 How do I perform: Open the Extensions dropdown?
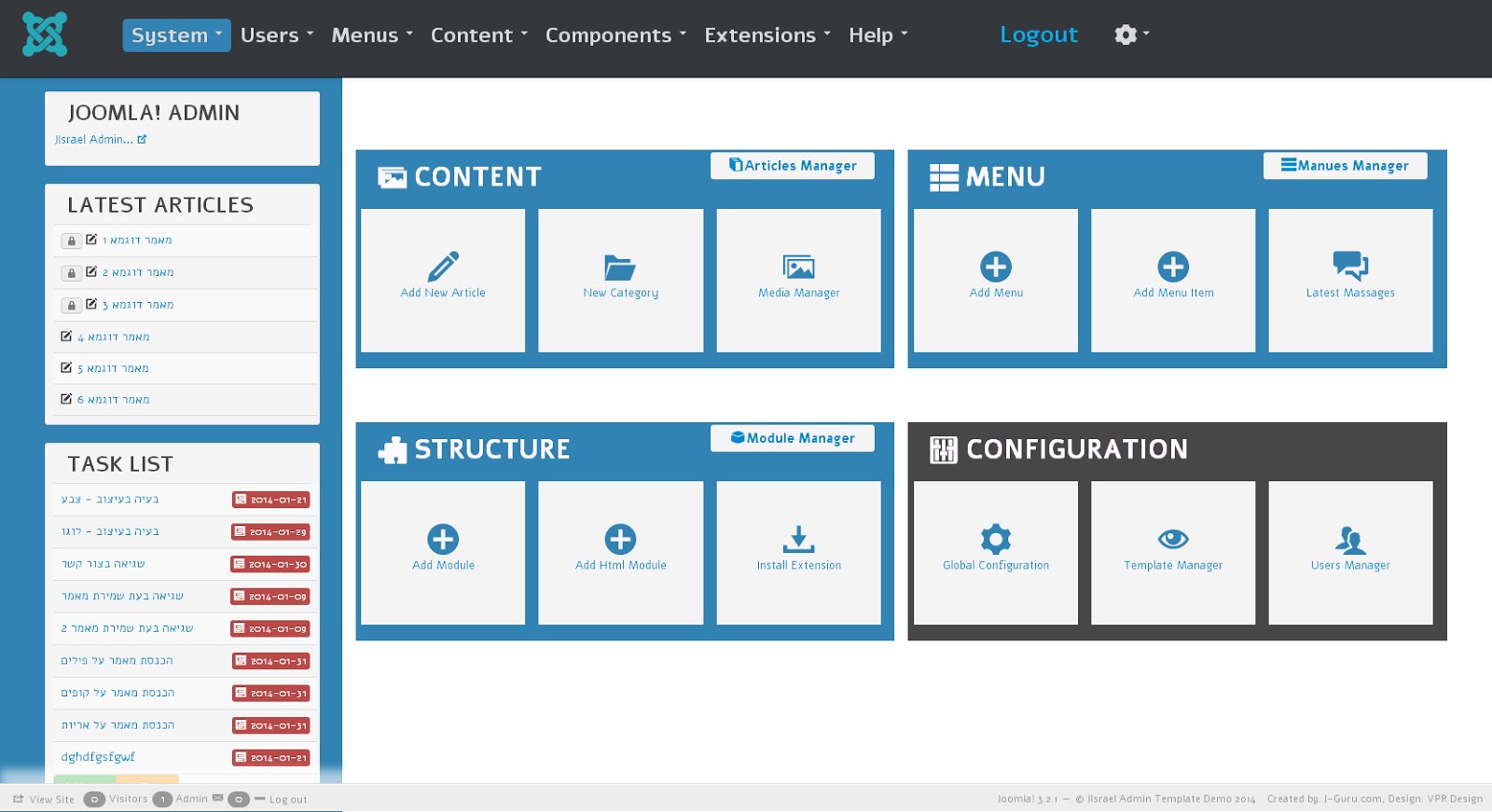click(767, 35)
